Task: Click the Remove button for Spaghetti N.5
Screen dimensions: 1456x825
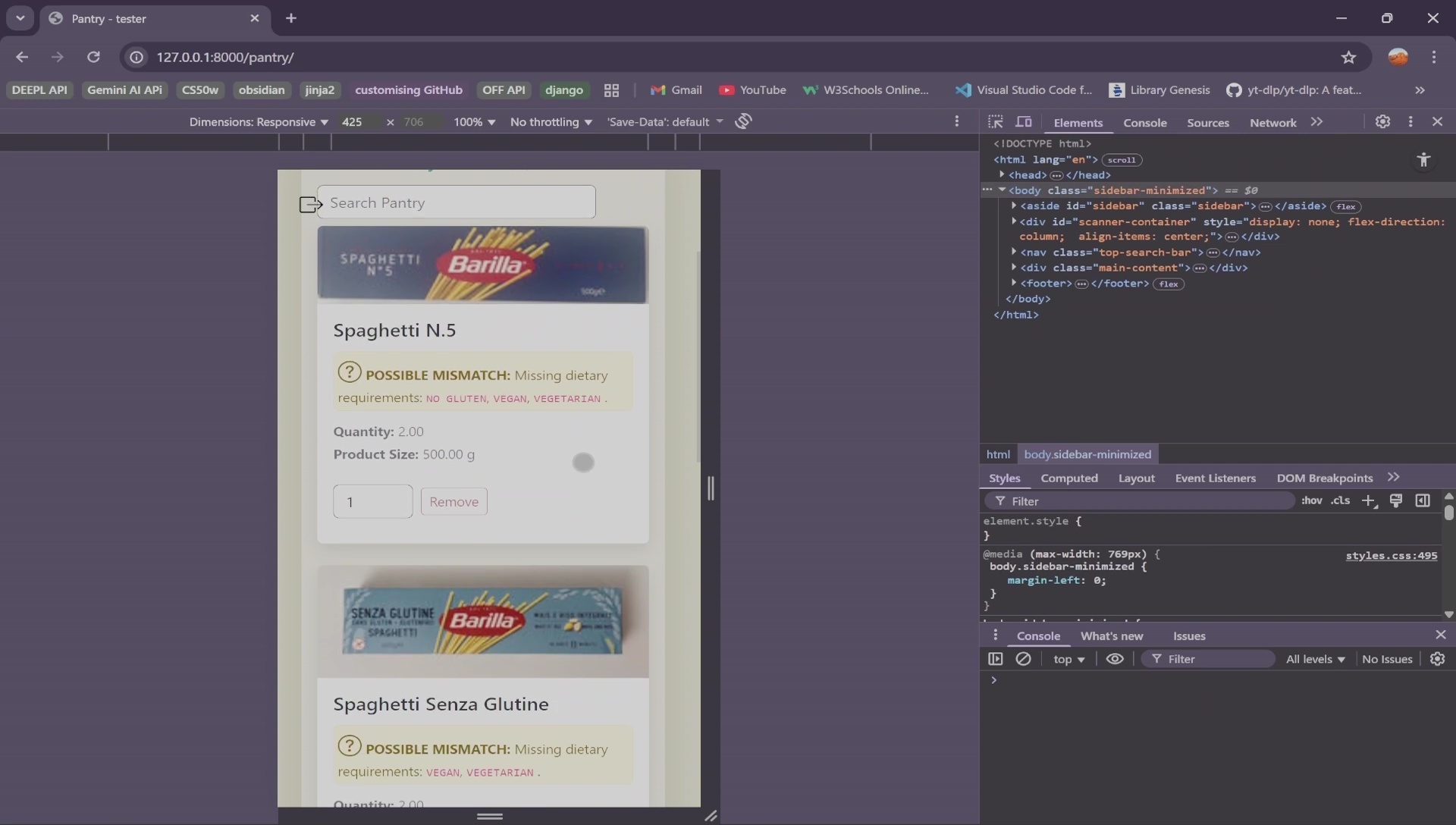Action: pyautogui.click(x=453, y=501)
